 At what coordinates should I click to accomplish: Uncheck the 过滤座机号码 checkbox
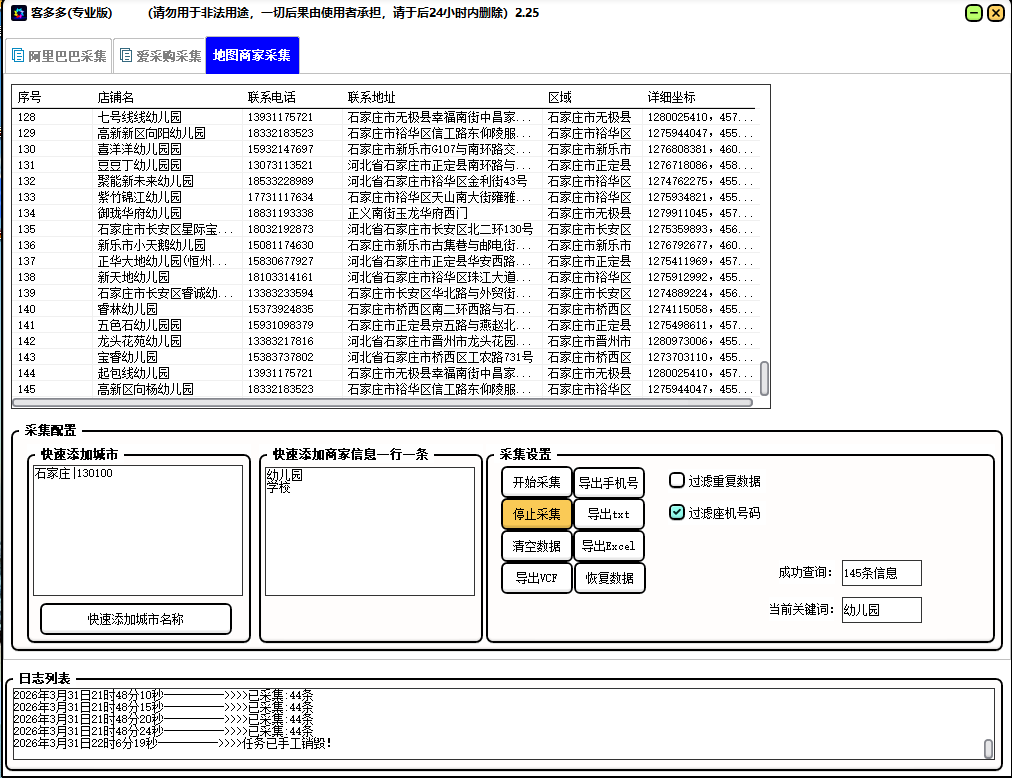pyautogui.click(x=677, y=512)
